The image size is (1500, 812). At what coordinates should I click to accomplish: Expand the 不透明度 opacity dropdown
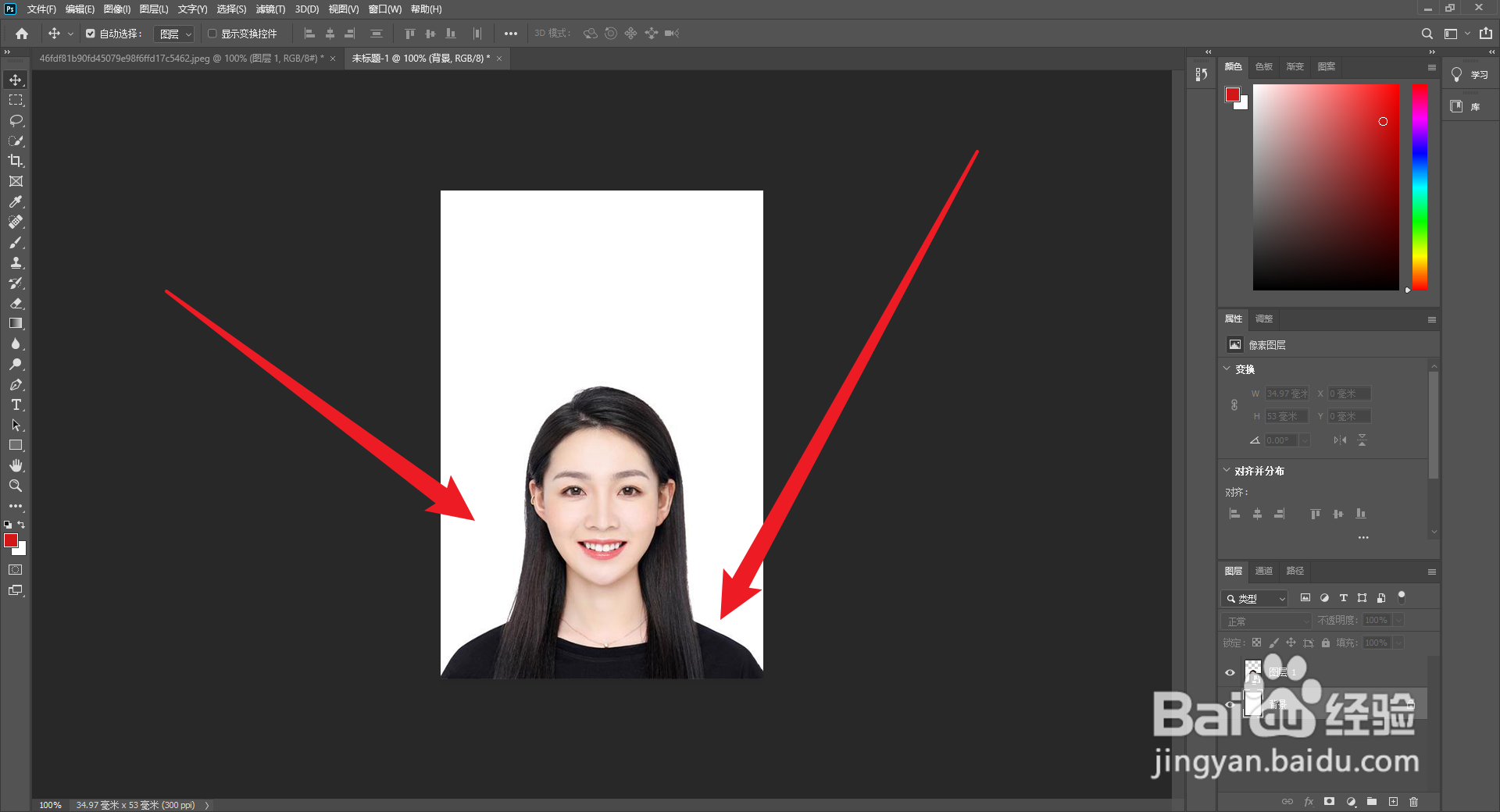tap(1397, 620)
